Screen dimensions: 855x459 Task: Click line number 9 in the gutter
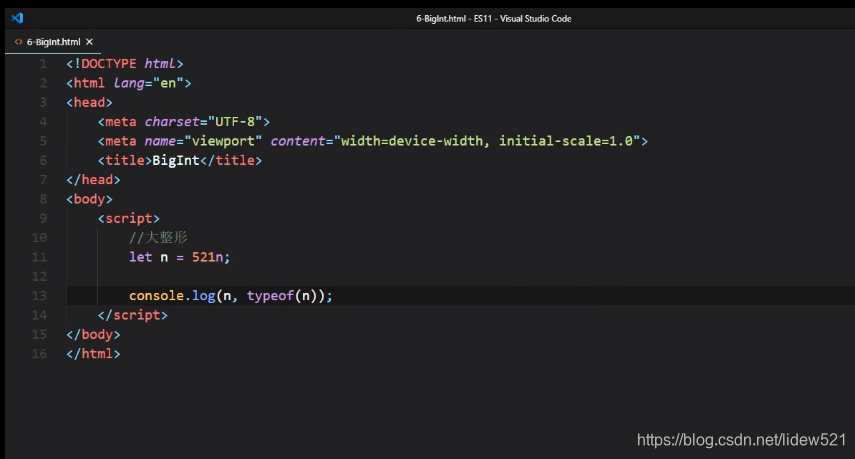tap(43, 219)
